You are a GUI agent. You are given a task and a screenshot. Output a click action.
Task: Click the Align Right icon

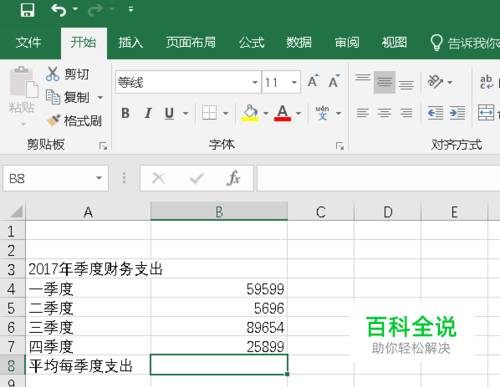406,113
